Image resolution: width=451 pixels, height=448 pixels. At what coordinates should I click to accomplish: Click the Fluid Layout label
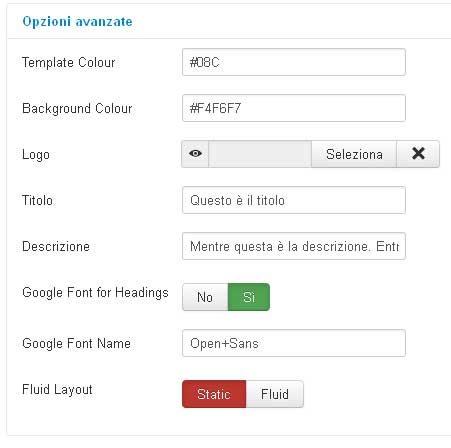click(x=57, y=389)
